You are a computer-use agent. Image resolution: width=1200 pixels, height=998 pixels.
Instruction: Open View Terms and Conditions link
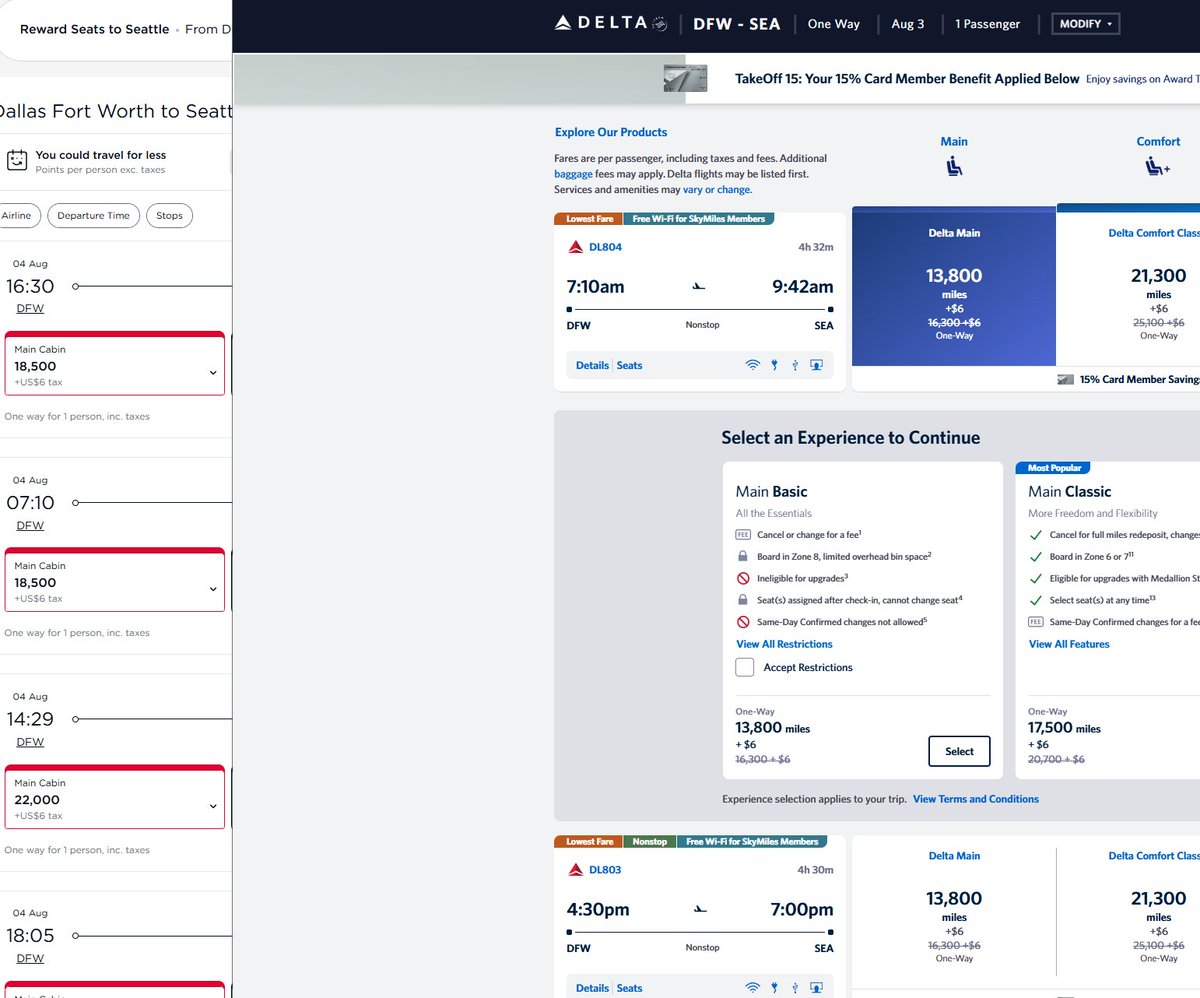point(976,799)
